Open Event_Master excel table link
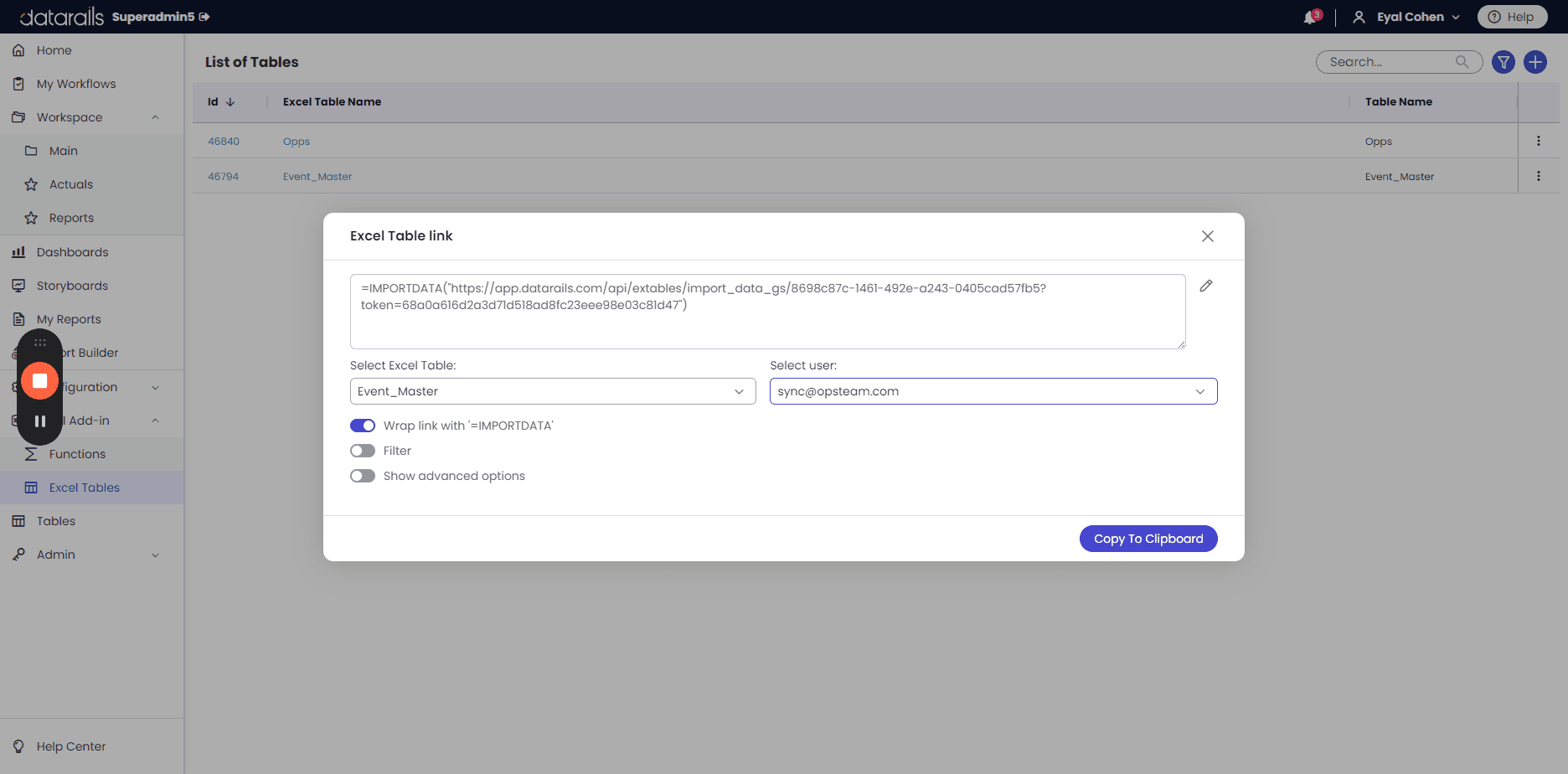The width and height of the screenshot is (1568, 774). tap(317, 177)
